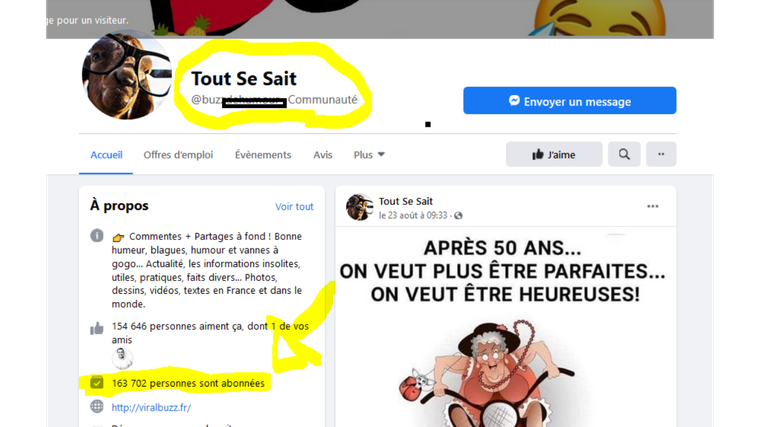Click the thumbs-up J'aime button
Screen dimensions: 760x427
[x=554, y=154]
